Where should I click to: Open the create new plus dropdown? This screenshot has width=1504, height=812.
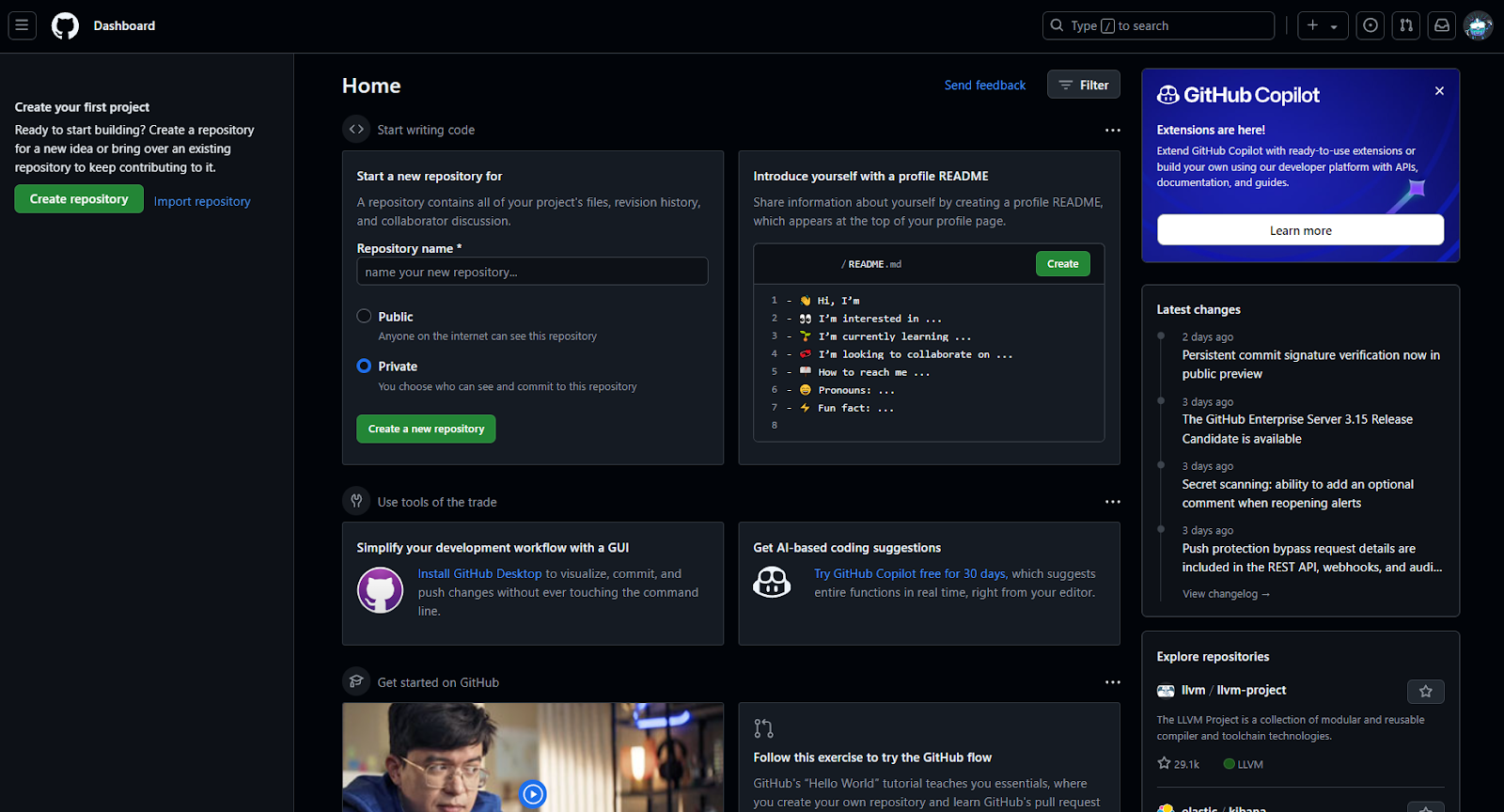pos(1323,25)
